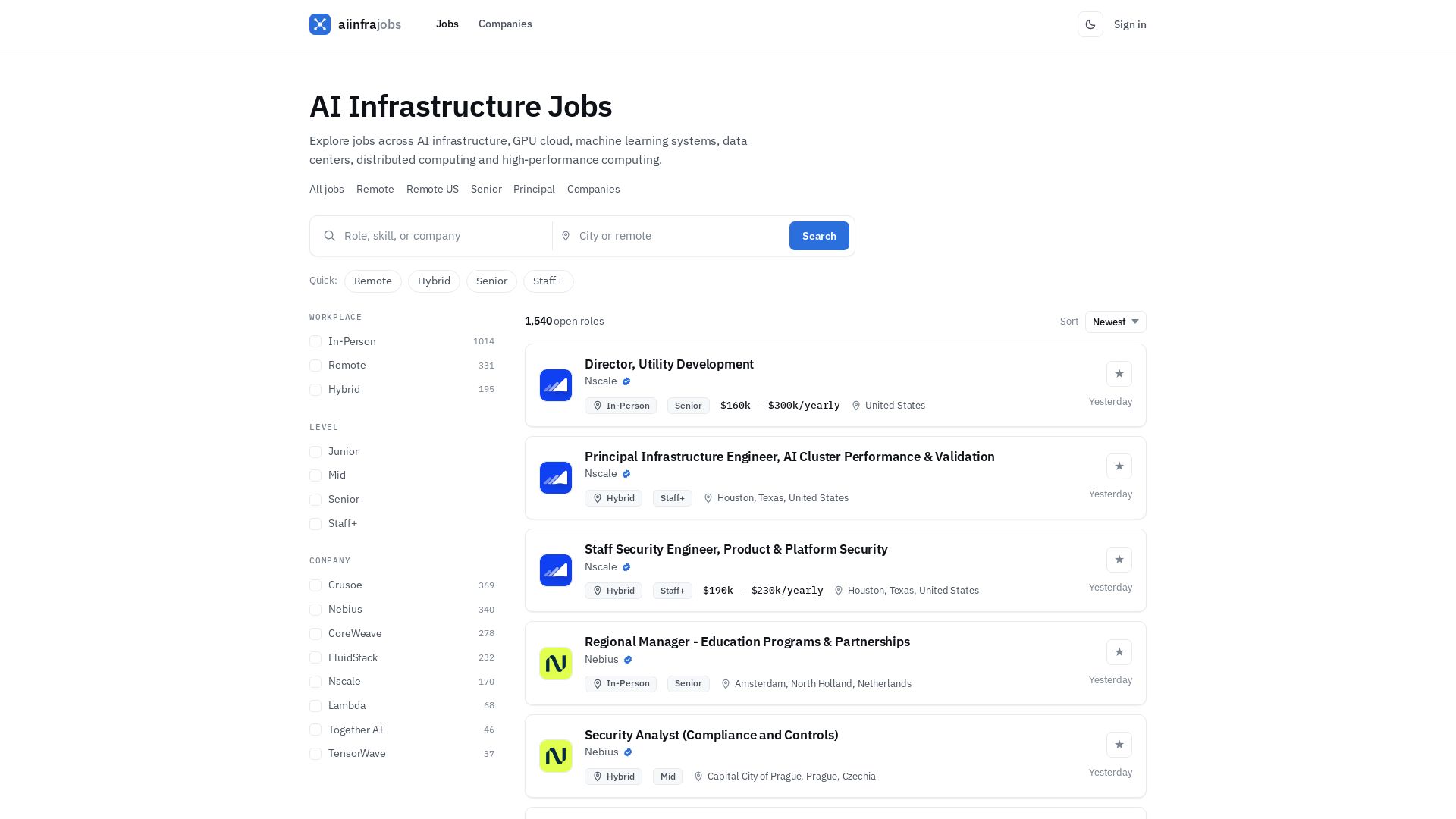
Task: Open the Jobs nav item
Action: [447, 24]
